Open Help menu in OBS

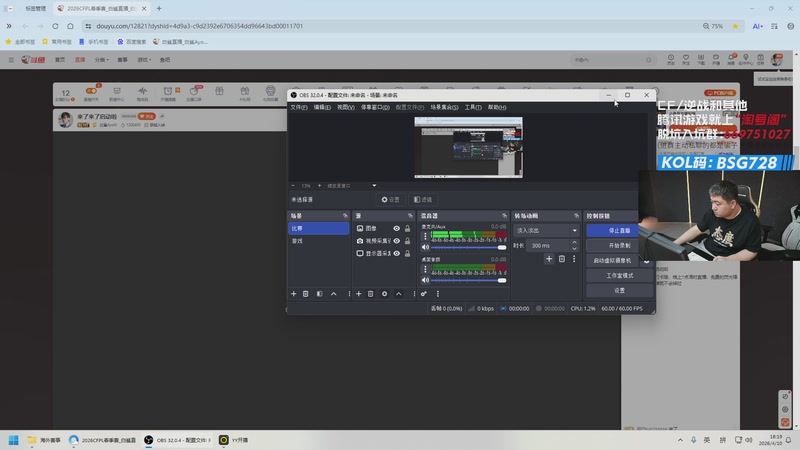[x=496, y=107]
